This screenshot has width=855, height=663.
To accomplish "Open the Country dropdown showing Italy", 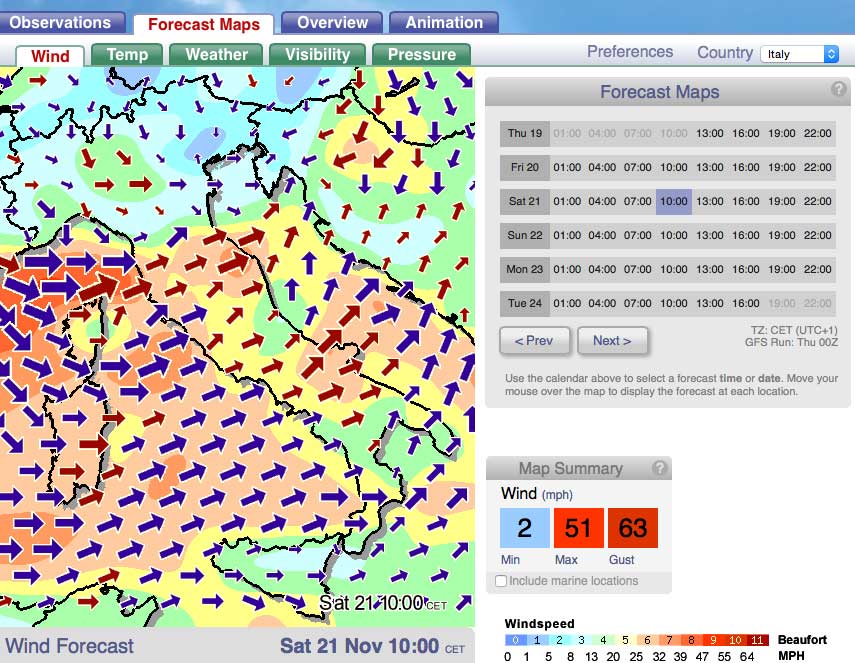I will point(799,54).
